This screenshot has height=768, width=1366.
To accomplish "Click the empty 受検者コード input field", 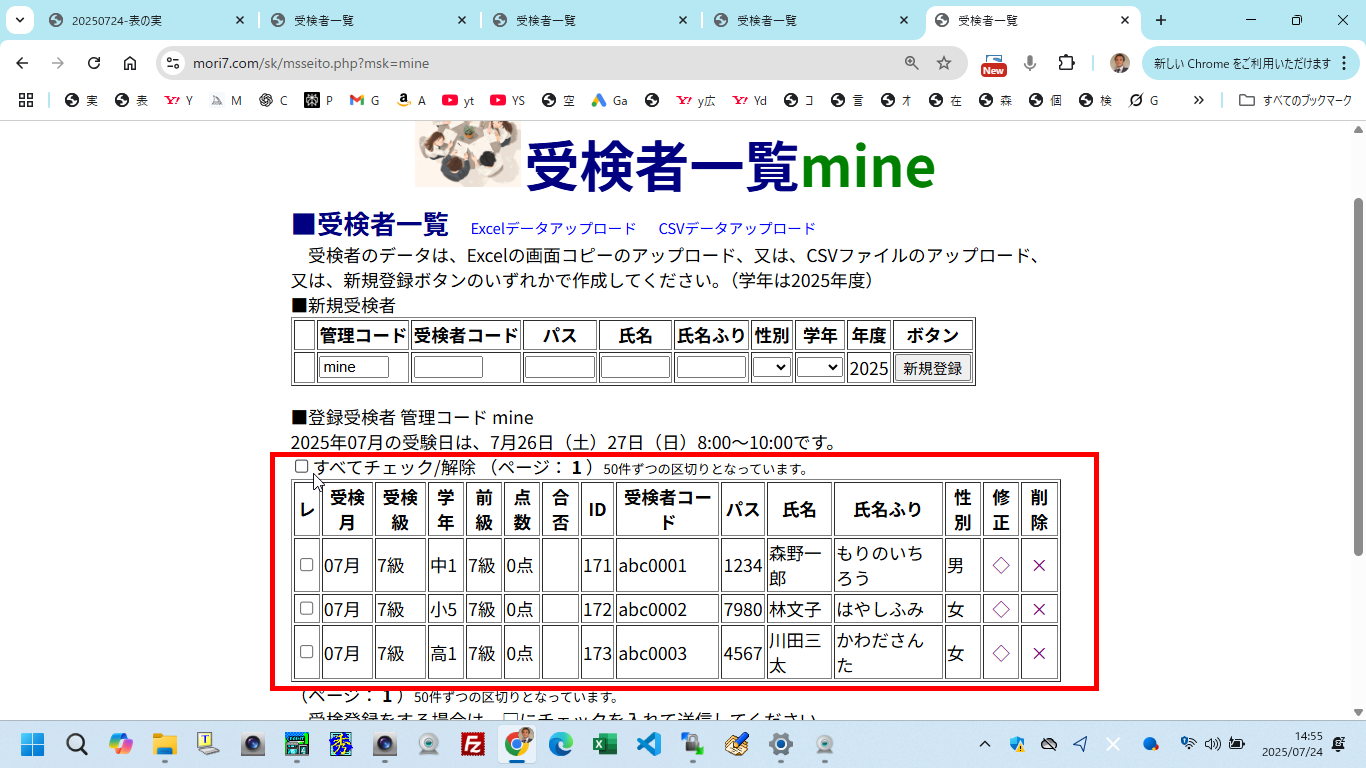I will [448, 367].
